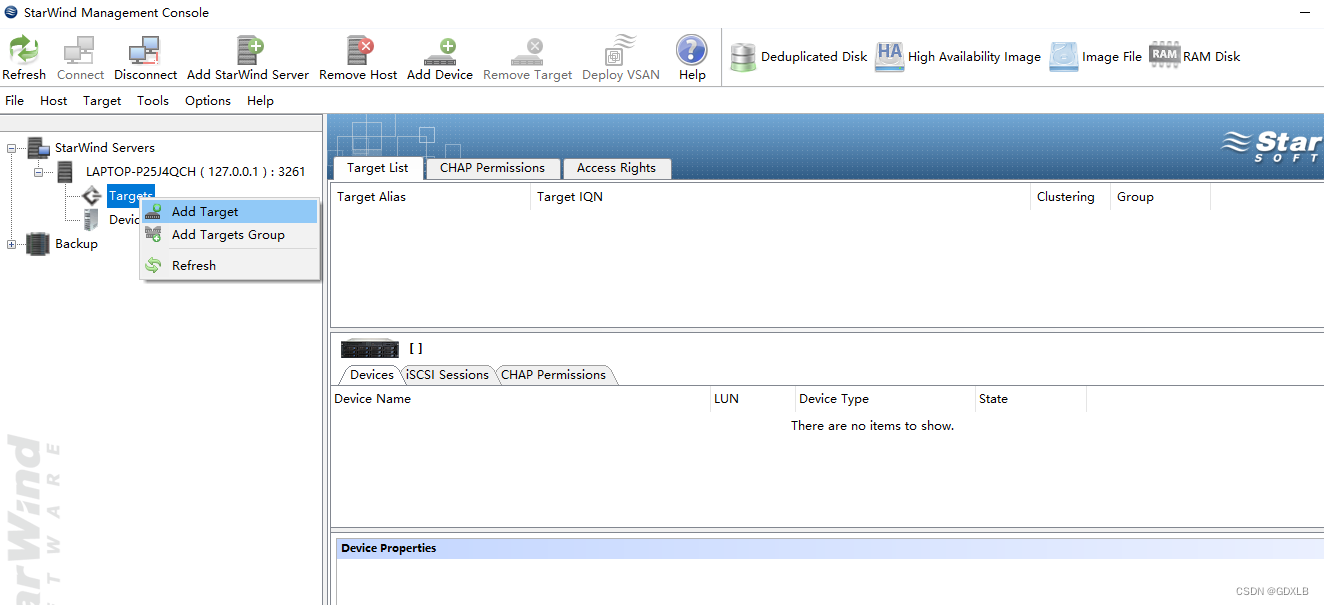Switch to the Devices tab

click(372, 375)
